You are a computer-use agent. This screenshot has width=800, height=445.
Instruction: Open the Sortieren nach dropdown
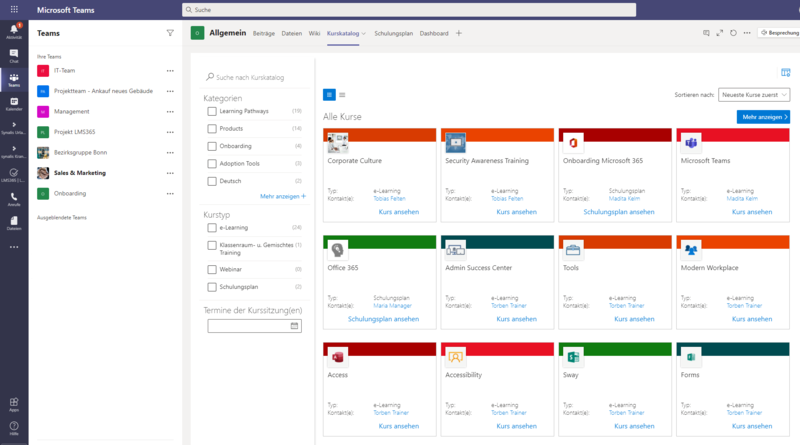pos(754,95)
